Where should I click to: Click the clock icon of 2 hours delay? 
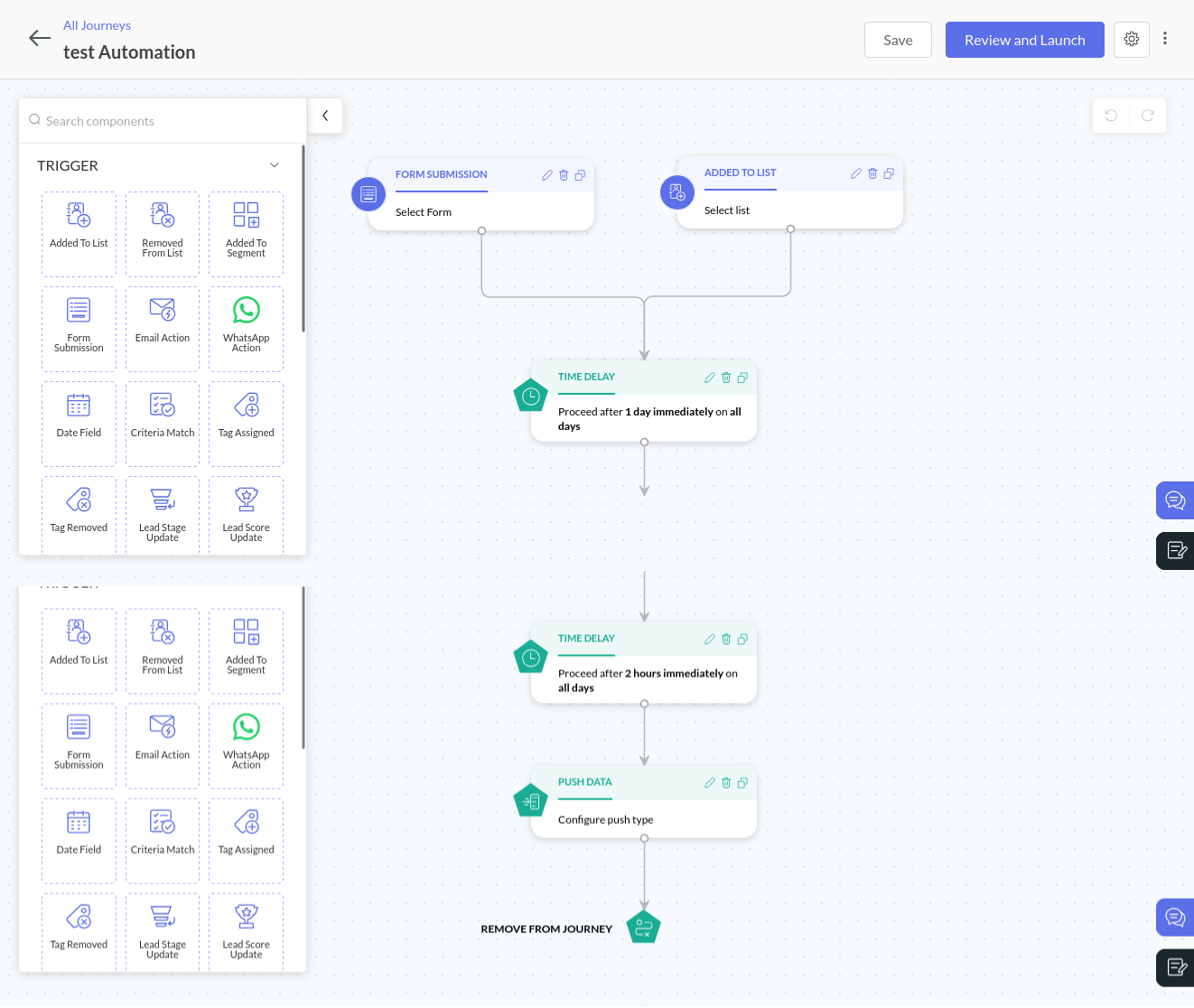pos(531,658)
